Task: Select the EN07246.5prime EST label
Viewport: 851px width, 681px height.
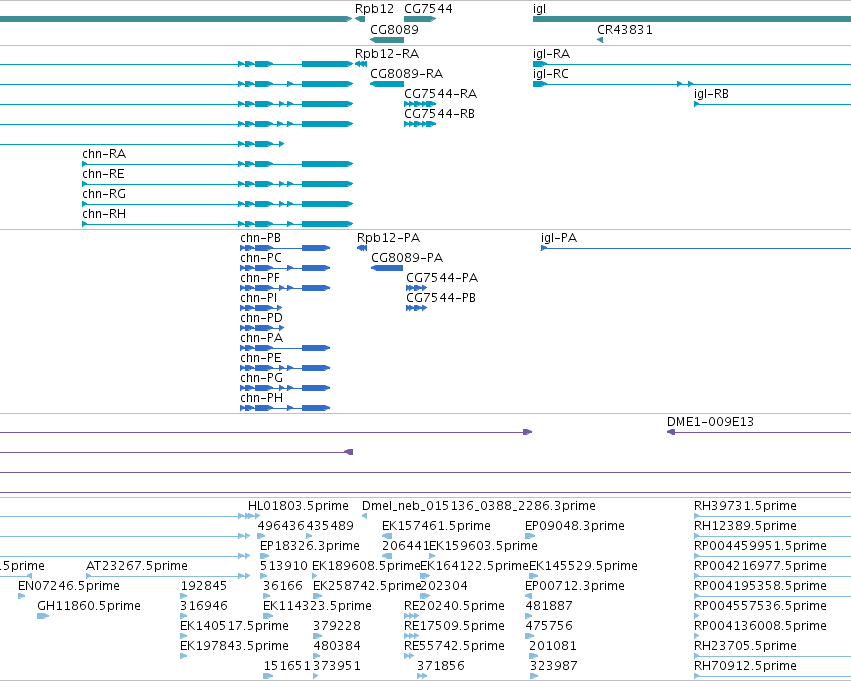Action: pyautogui.click(x=69, y=586)
